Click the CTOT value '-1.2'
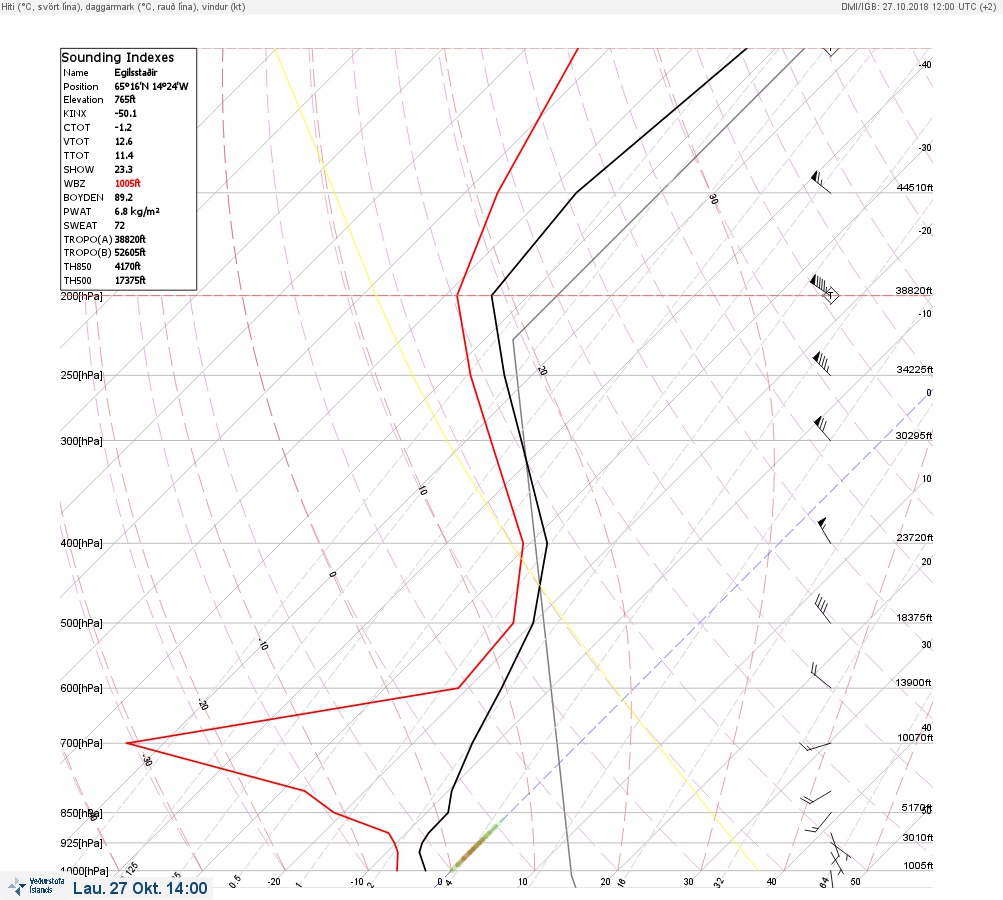The width and height of the screenshot is (1003, 900). pos(123,127)
